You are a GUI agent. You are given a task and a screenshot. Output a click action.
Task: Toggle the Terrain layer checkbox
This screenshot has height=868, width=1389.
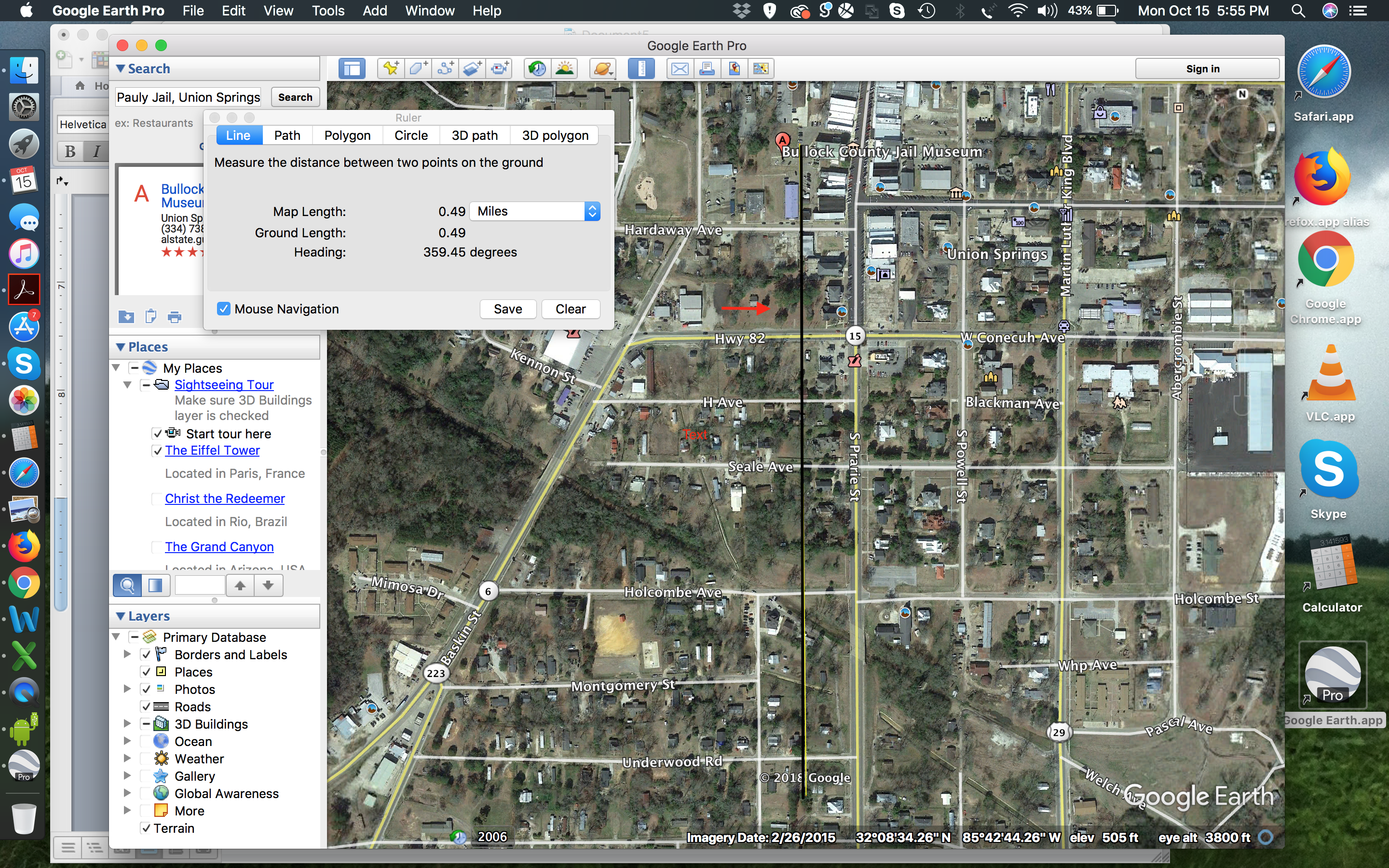coord(146,828)
